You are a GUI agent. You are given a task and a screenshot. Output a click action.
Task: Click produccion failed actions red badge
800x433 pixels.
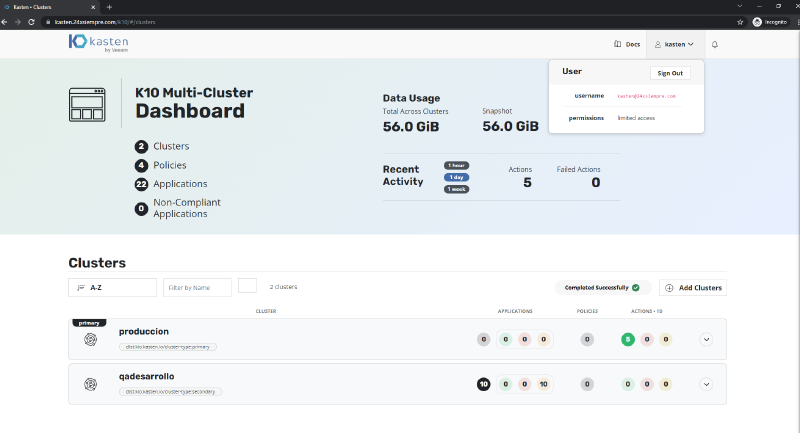click(x=647, y=339)
